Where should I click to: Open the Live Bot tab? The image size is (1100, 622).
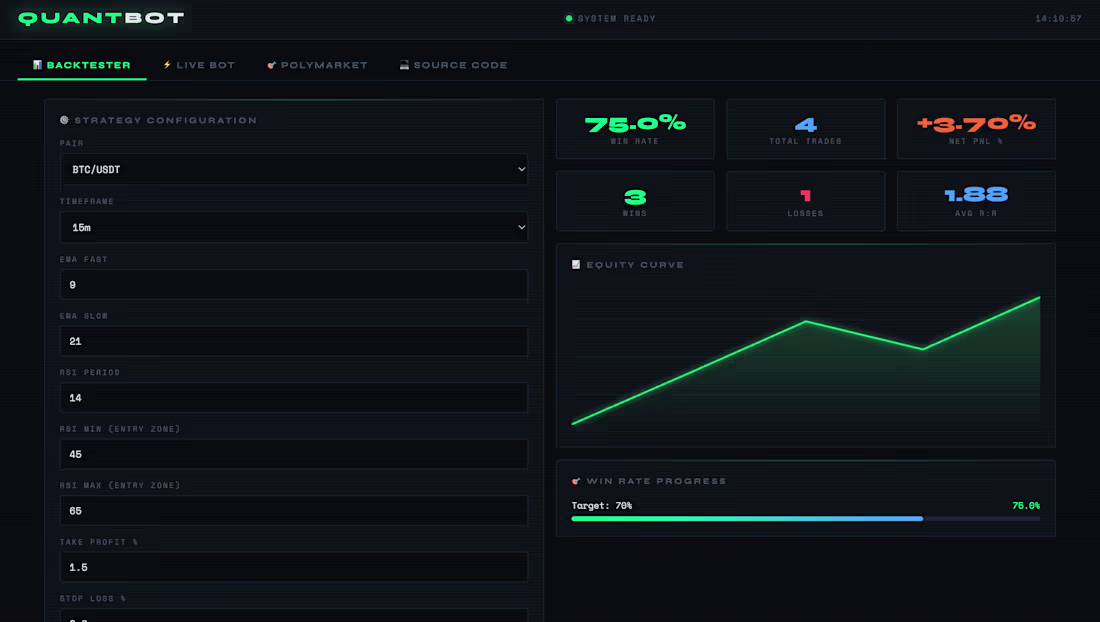pyautogui.click(x=199, y=65)
